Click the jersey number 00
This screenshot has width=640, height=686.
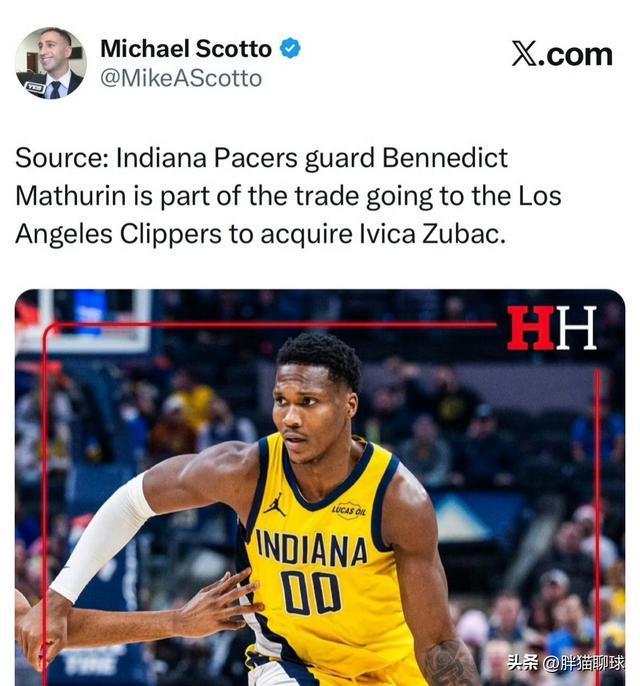coord(311,593)
